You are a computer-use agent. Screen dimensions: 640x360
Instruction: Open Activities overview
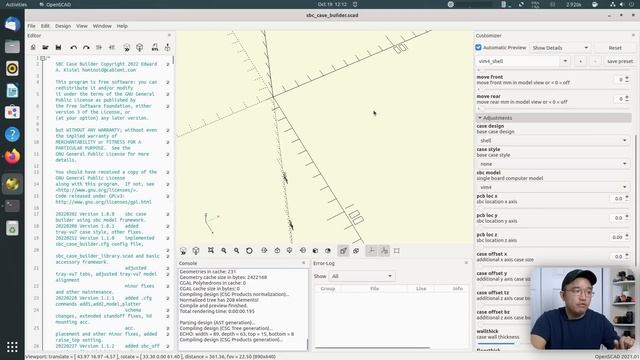pos(16,4)
